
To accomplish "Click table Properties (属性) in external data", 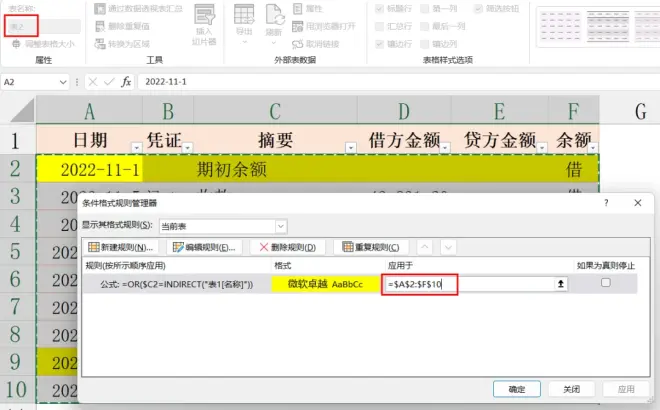I will point(308,8).
